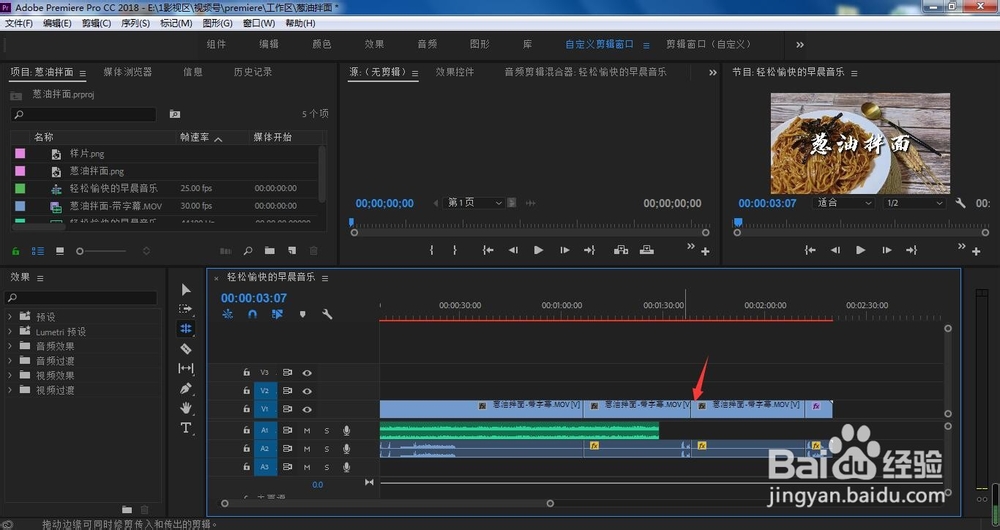Image resolution: width=1000 pixels, height=530 pixels.
Task: Open program monitor settings wrench
Action: 960,203
